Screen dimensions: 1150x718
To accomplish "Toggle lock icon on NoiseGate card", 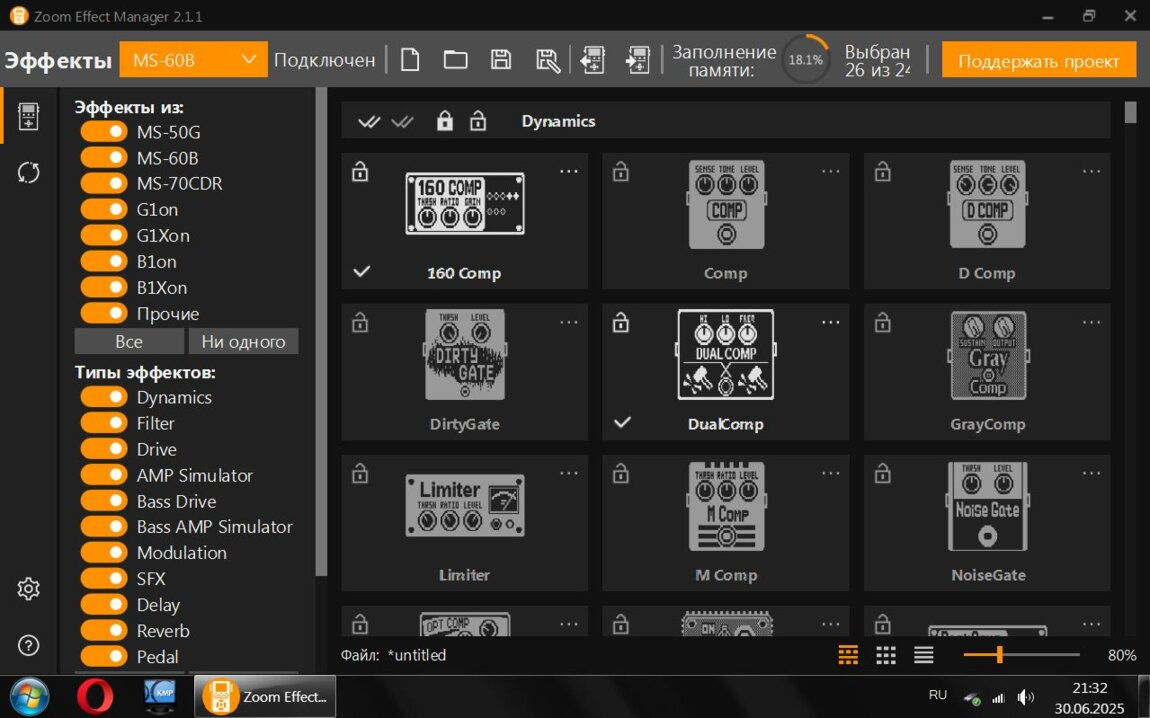I will tap(882, 474).
